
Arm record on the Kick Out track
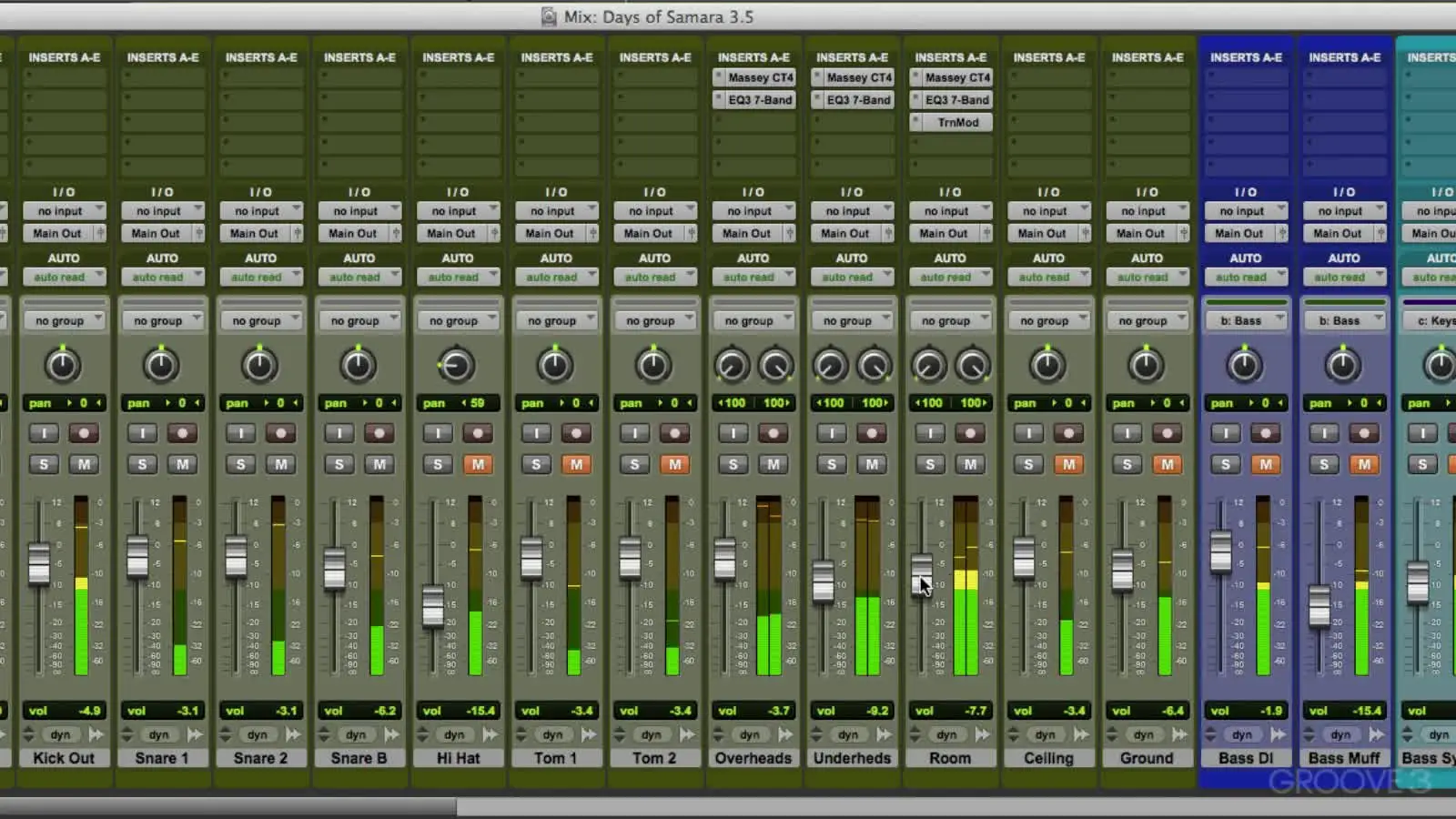coord(84,433)
